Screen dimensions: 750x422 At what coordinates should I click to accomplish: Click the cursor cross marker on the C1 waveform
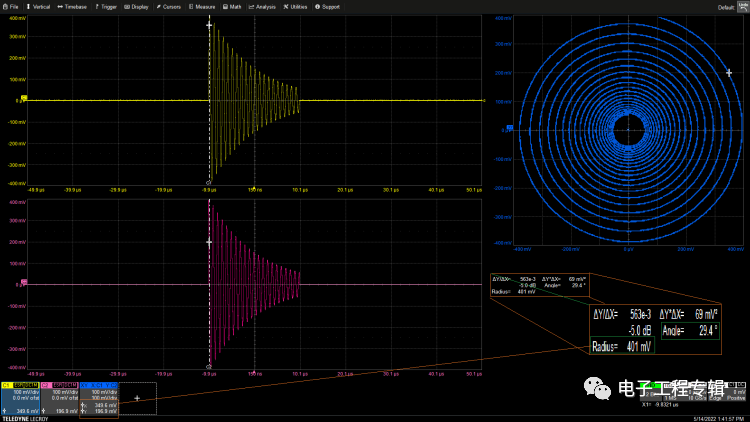(209, 25)
